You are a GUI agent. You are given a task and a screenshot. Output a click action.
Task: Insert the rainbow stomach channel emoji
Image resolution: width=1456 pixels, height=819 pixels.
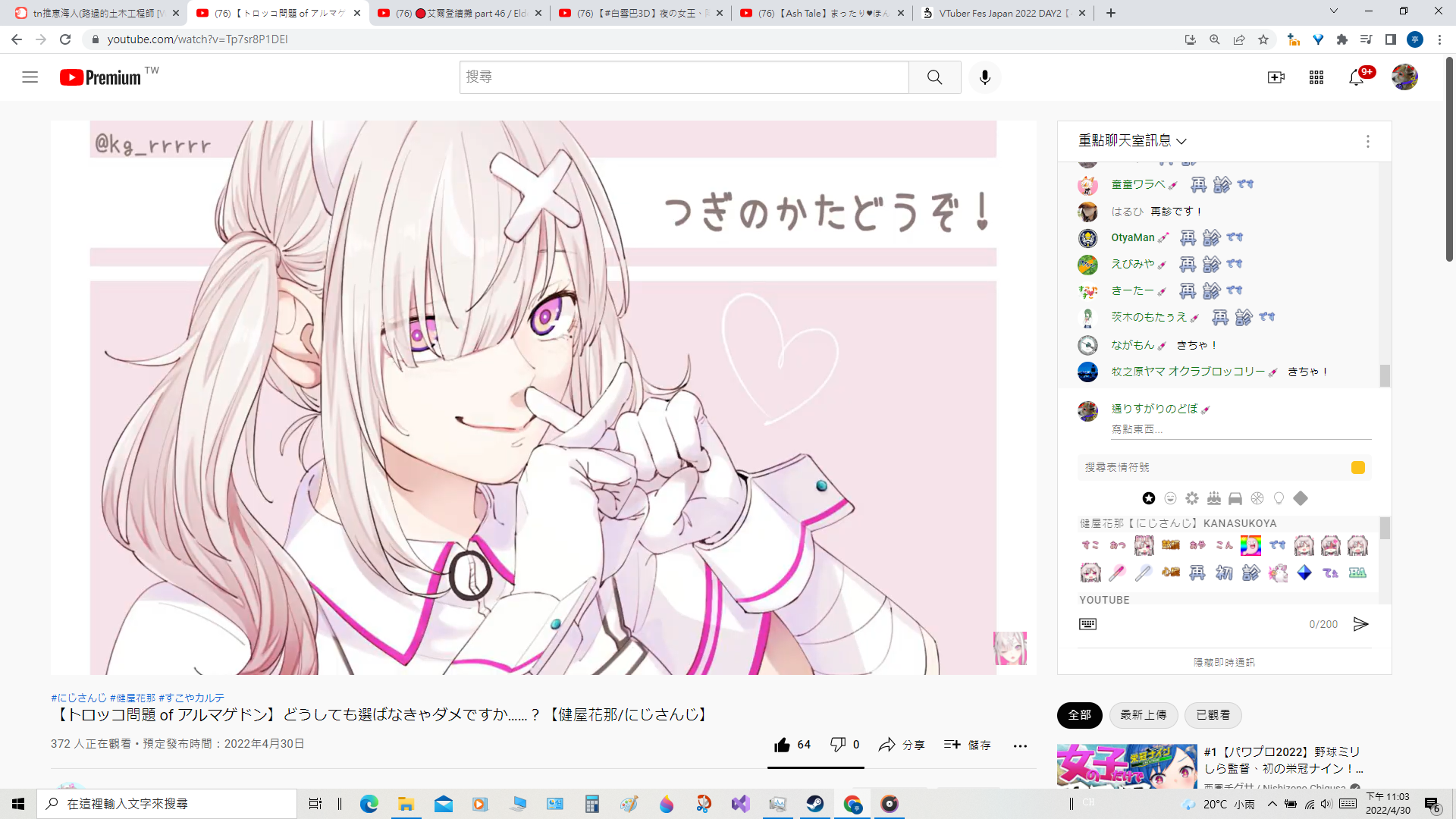point(1250,545)
